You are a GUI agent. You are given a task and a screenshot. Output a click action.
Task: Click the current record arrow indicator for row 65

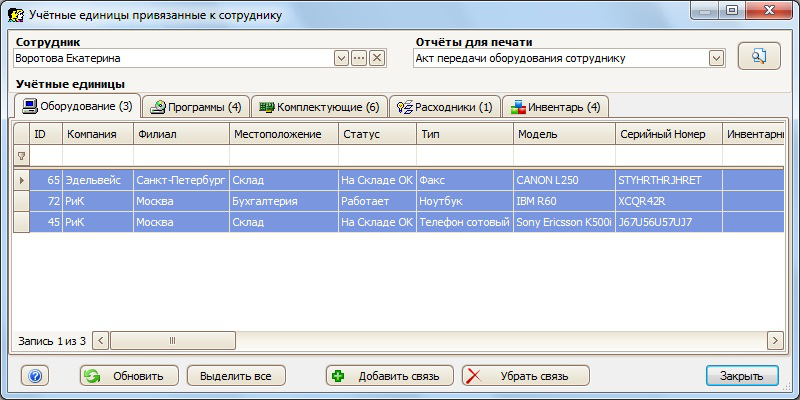[x=21, y=180]
